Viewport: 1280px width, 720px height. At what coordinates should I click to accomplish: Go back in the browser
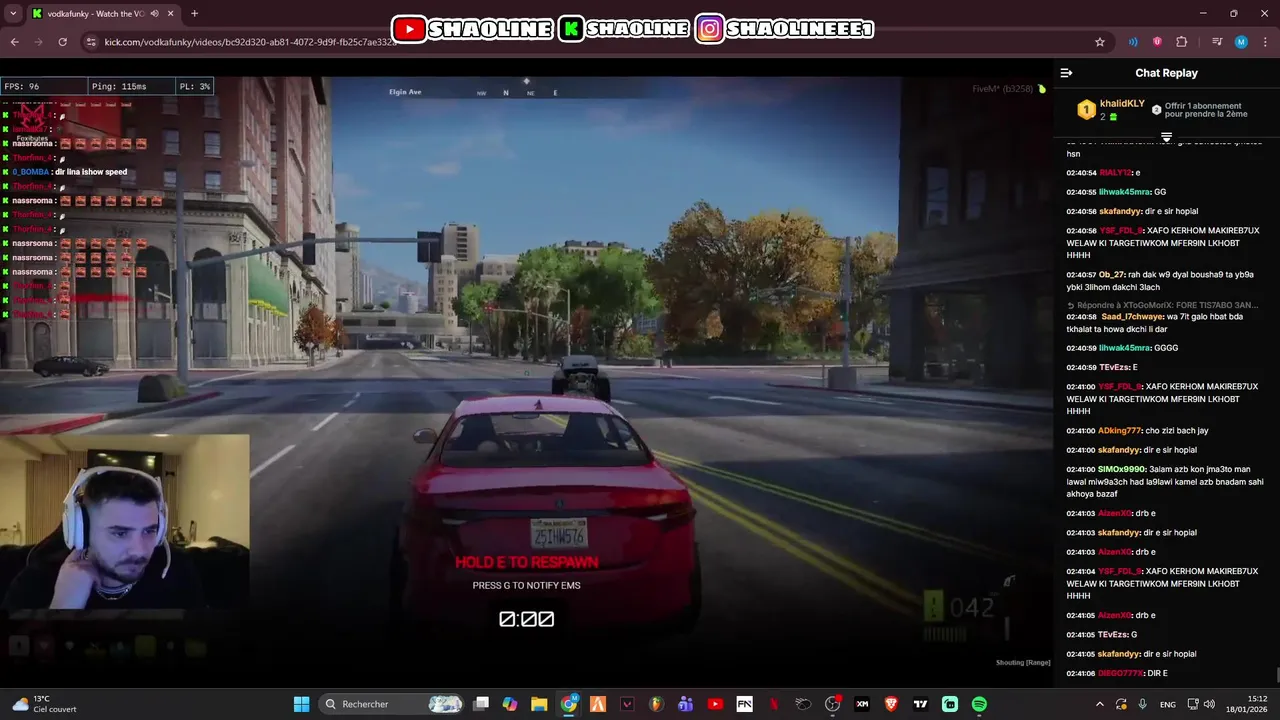point(14,42)
